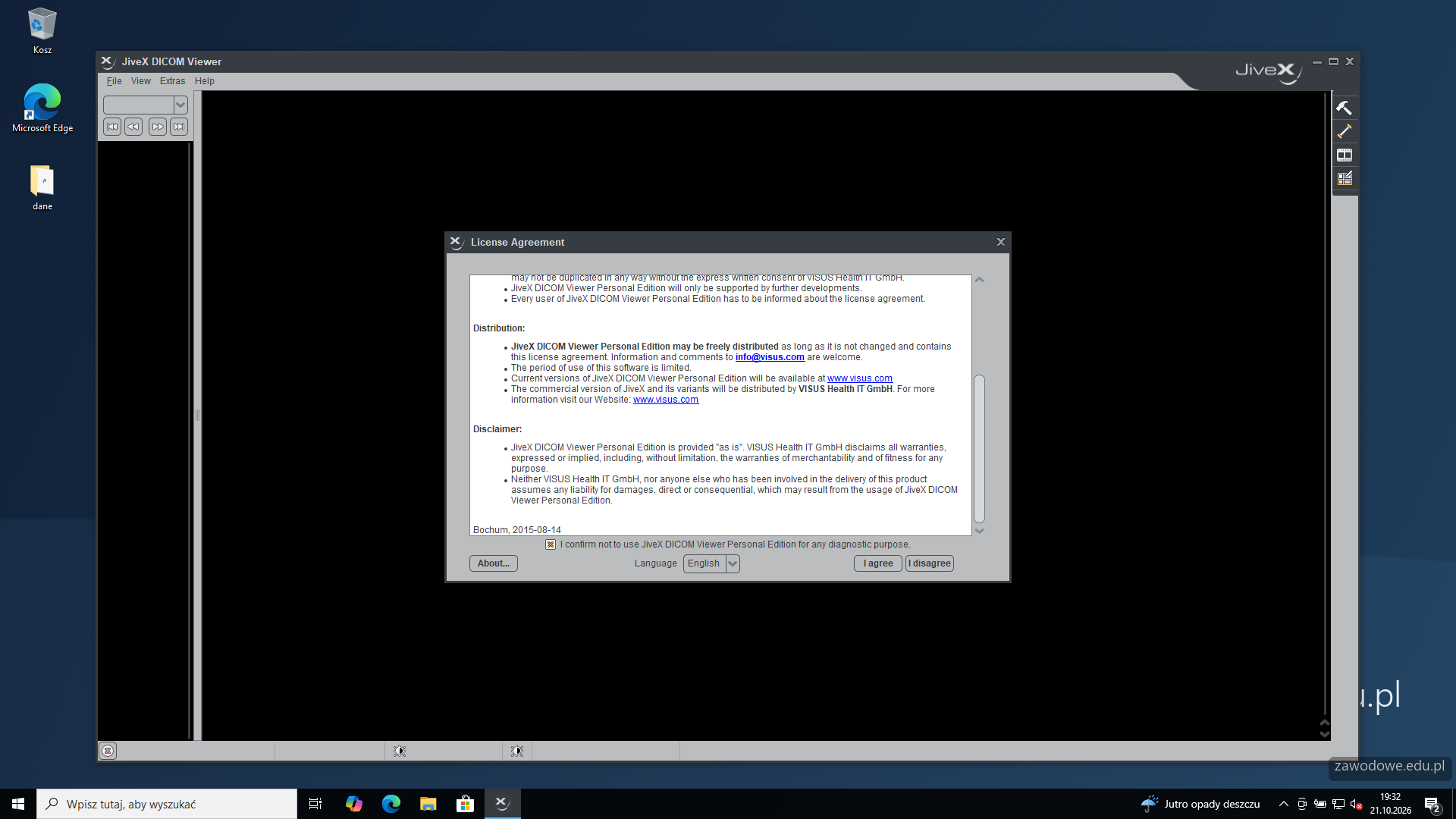Click the license scrollbar down arrow
1456x819 pixels.
pos(980,531)
